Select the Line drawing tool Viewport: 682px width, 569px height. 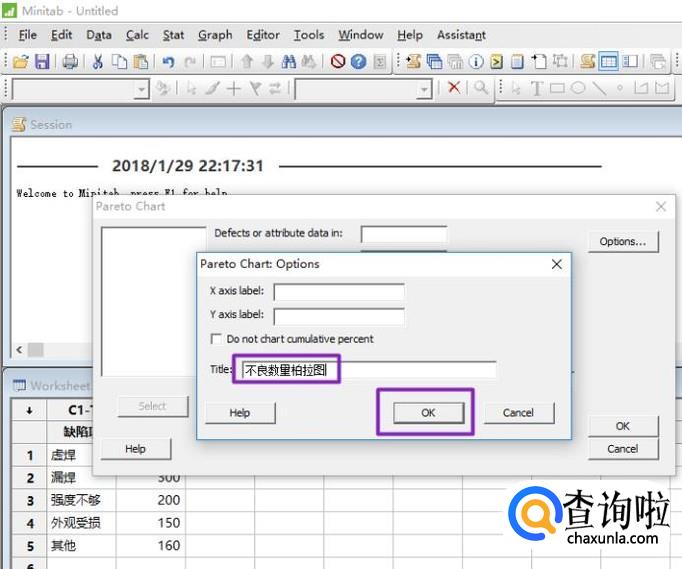[598, 88]
